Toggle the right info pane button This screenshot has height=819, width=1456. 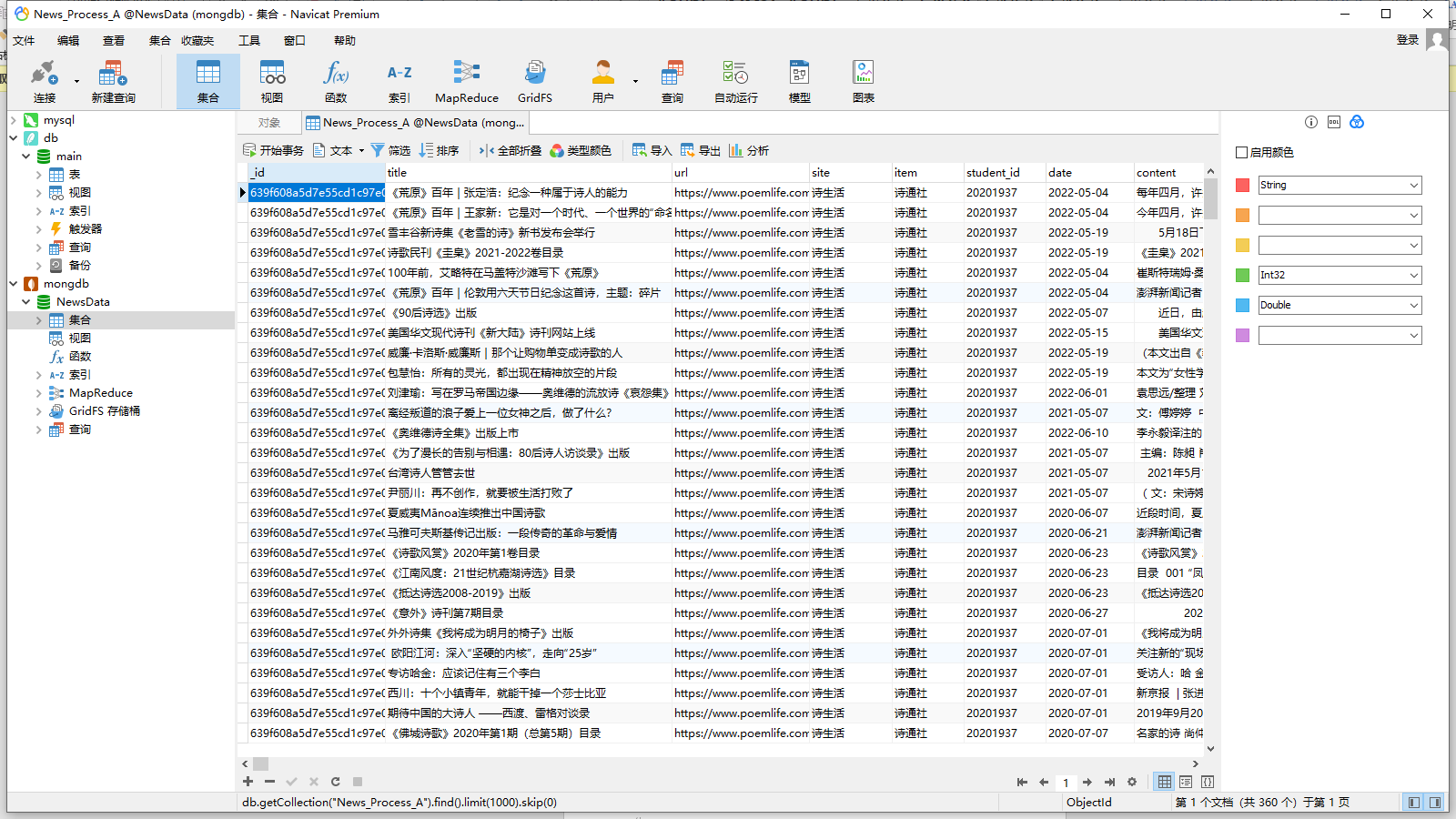pyautogui.click(x=1435, y=803)
